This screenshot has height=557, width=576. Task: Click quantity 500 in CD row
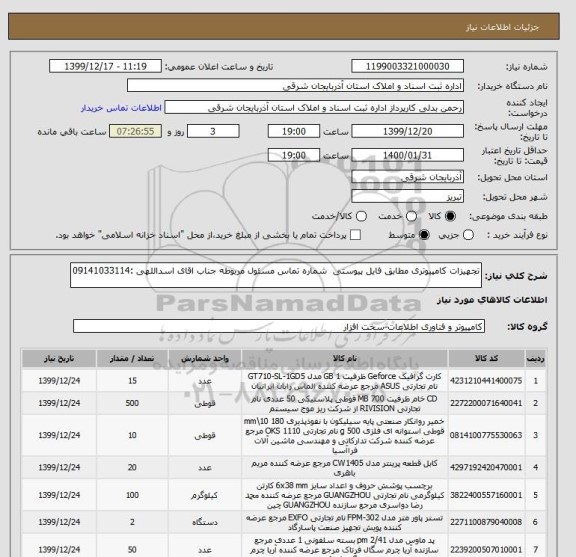pyautogui.click(x=132, y=403)
